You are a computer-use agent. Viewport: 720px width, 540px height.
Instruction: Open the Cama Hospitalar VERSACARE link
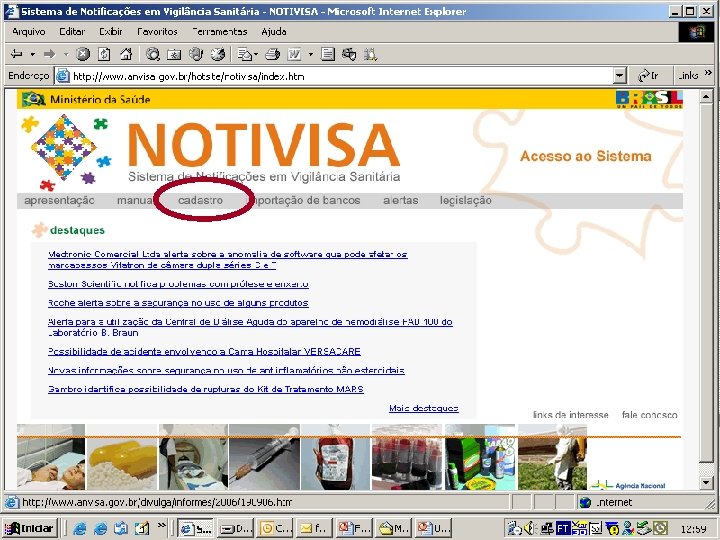point(204,352)
